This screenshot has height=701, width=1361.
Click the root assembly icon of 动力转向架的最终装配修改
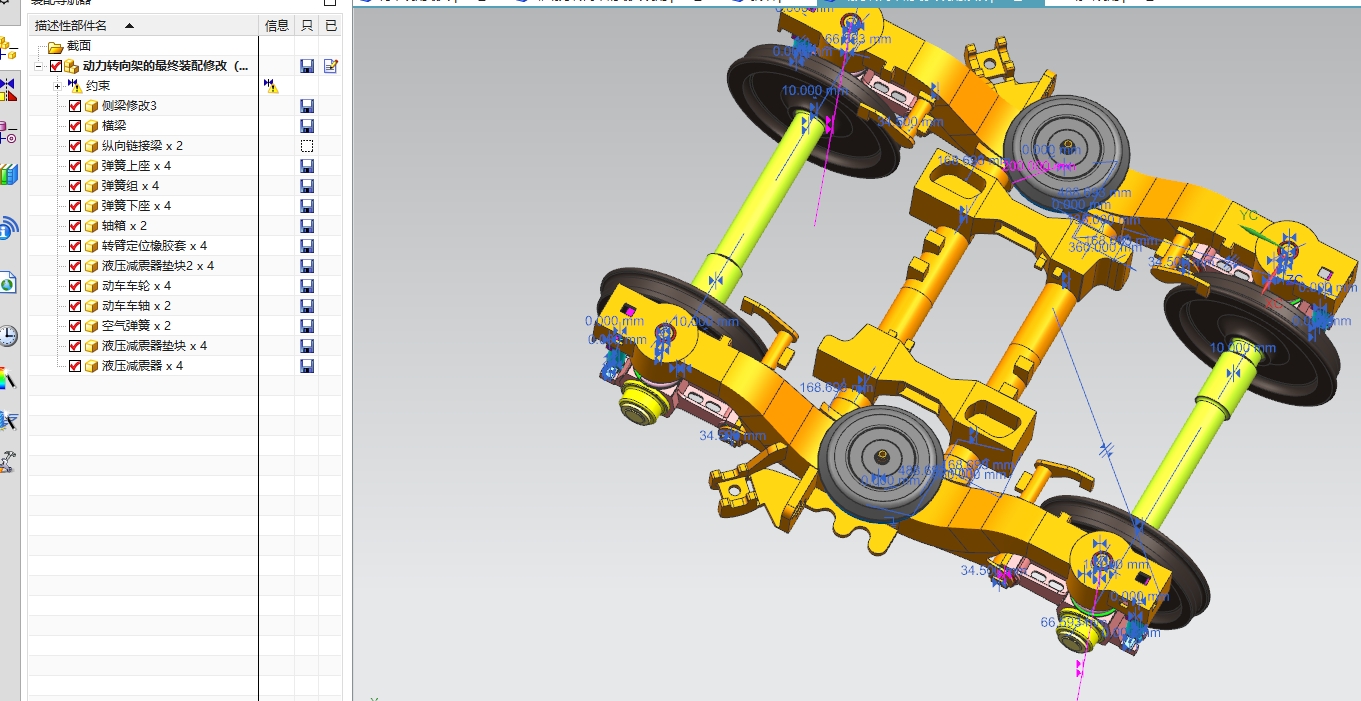(x=72, y=66)
